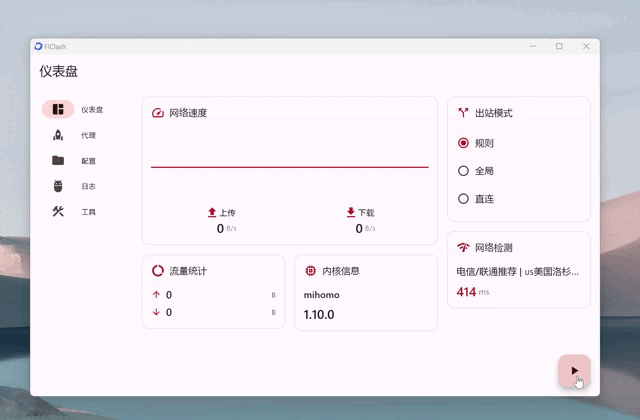This screenshot has height=420, width=640.
Task: Click the traffic statistics donut icon
Action: click(158, 270)
